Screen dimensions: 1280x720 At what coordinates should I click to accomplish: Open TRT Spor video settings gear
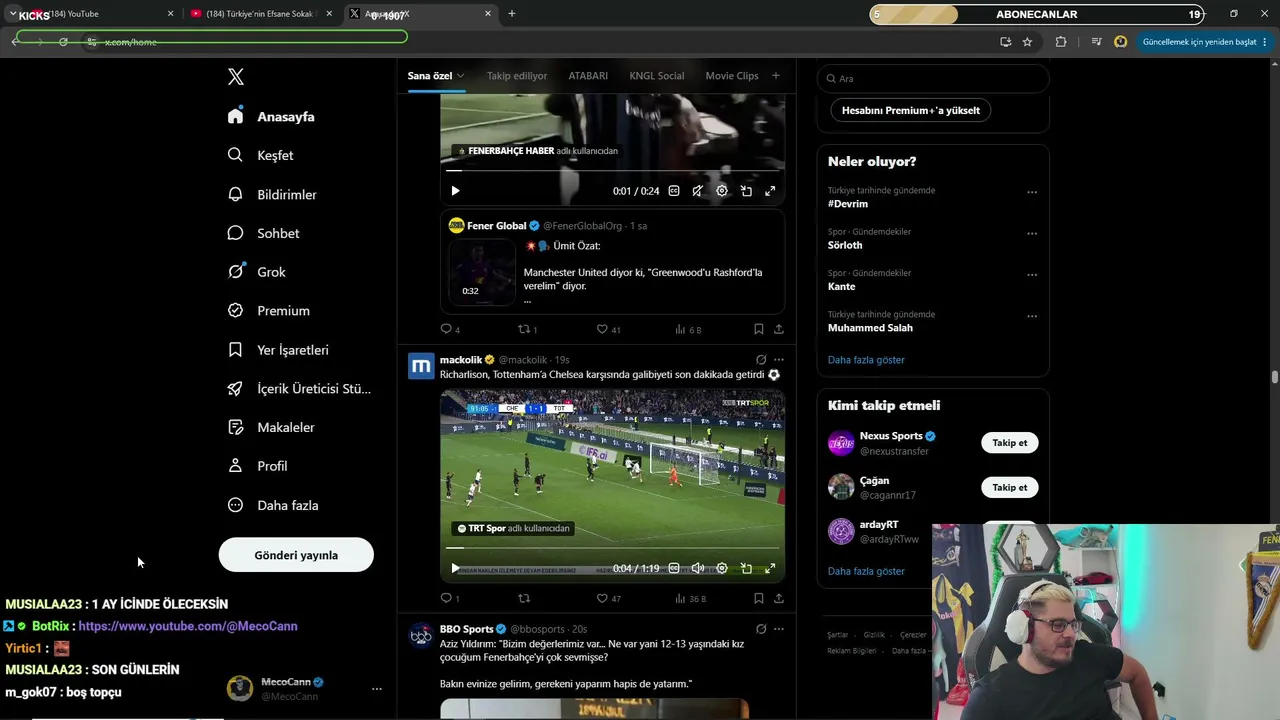click(722, 568)
